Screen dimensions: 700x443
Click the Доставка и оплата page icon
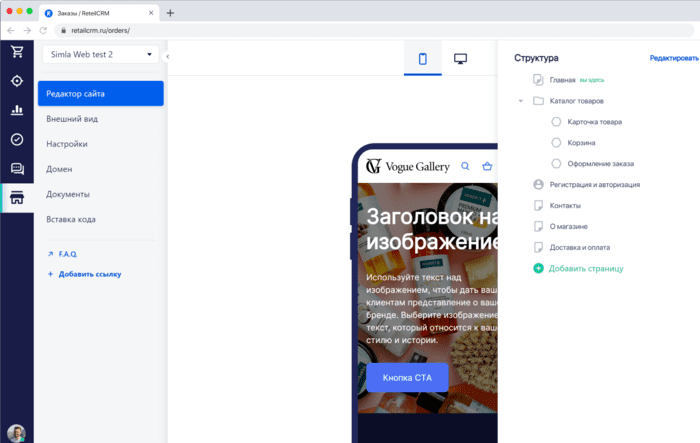click(538, 247)
